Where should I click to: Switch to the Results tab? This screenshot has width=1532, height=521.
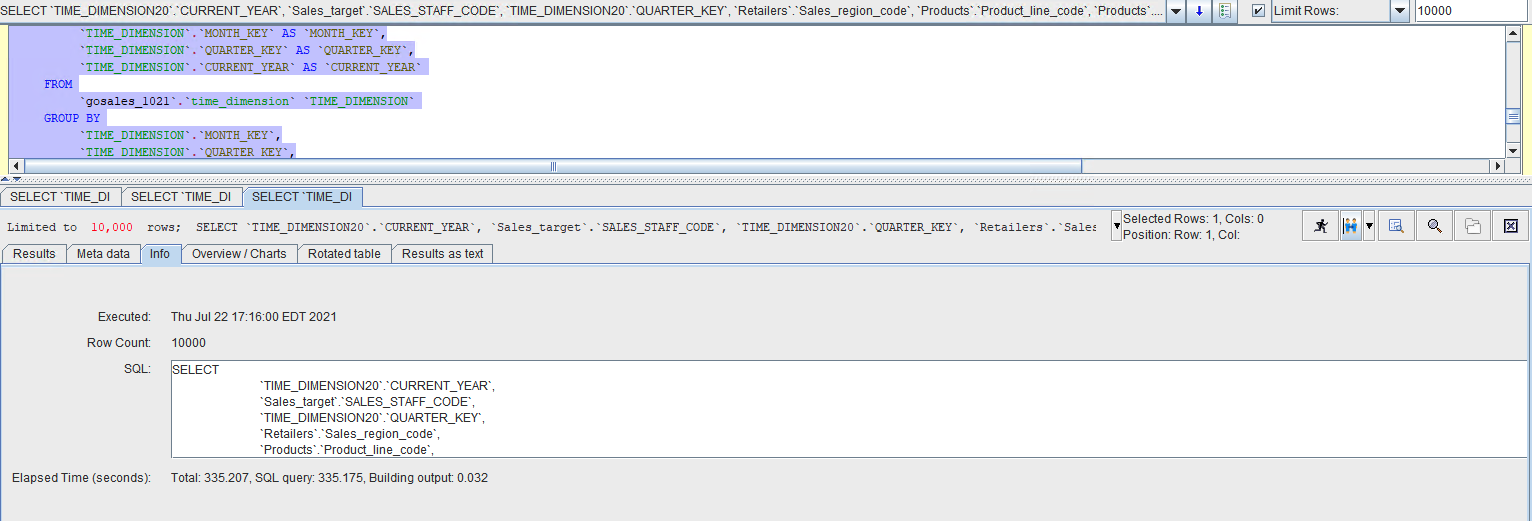point(34,254)
